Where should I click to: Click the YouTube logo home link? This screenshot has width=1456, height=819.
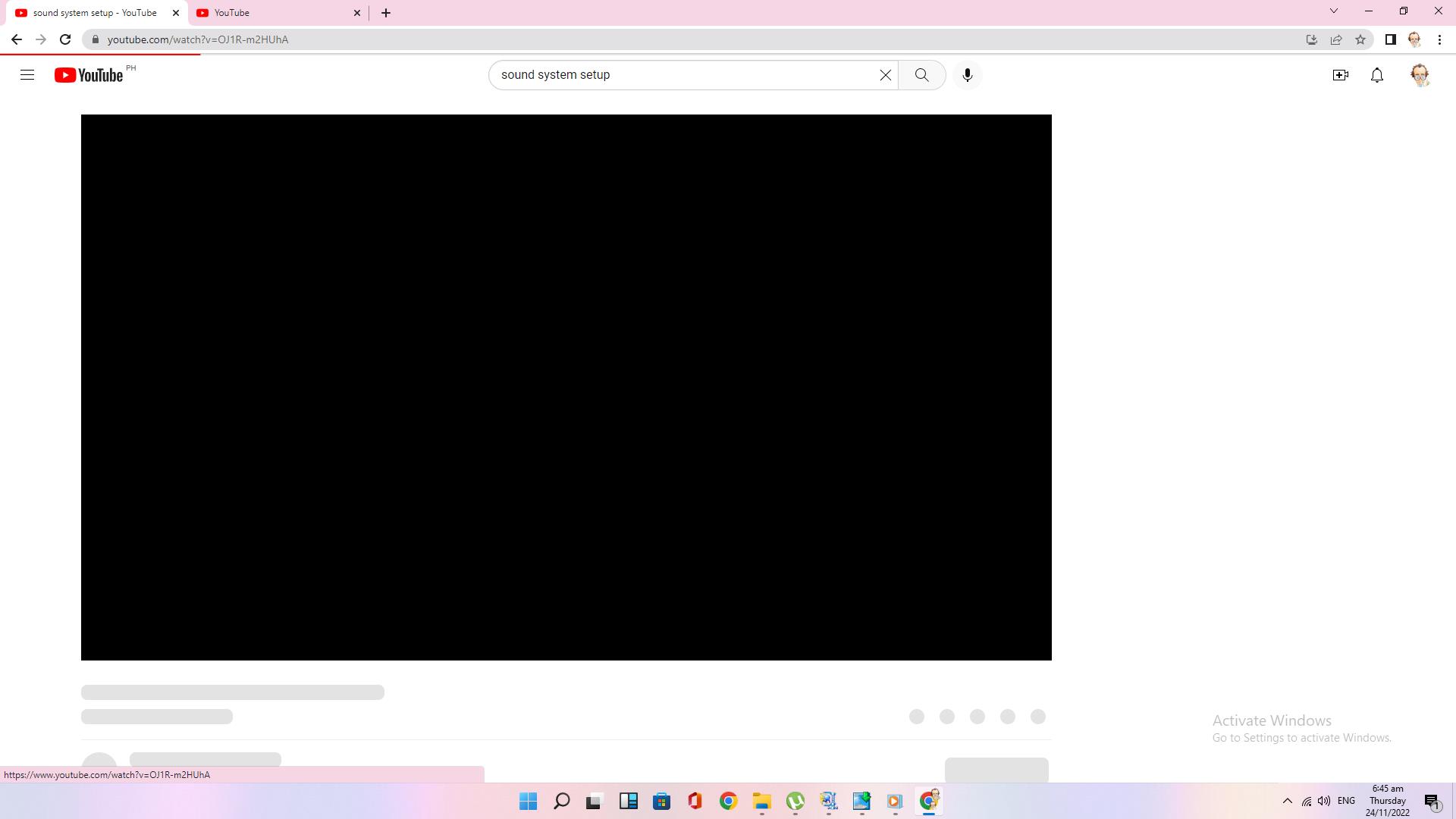tap(89, 75)
